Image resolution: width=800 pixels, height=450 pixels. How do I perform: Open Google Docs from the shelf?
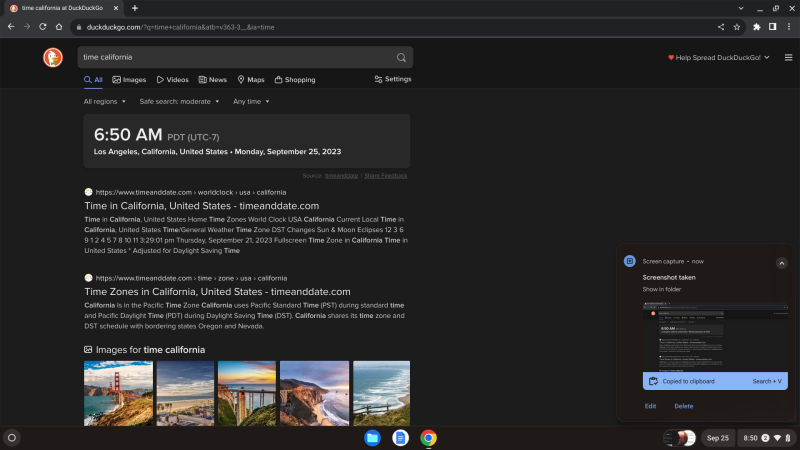[x=400, y=437]
